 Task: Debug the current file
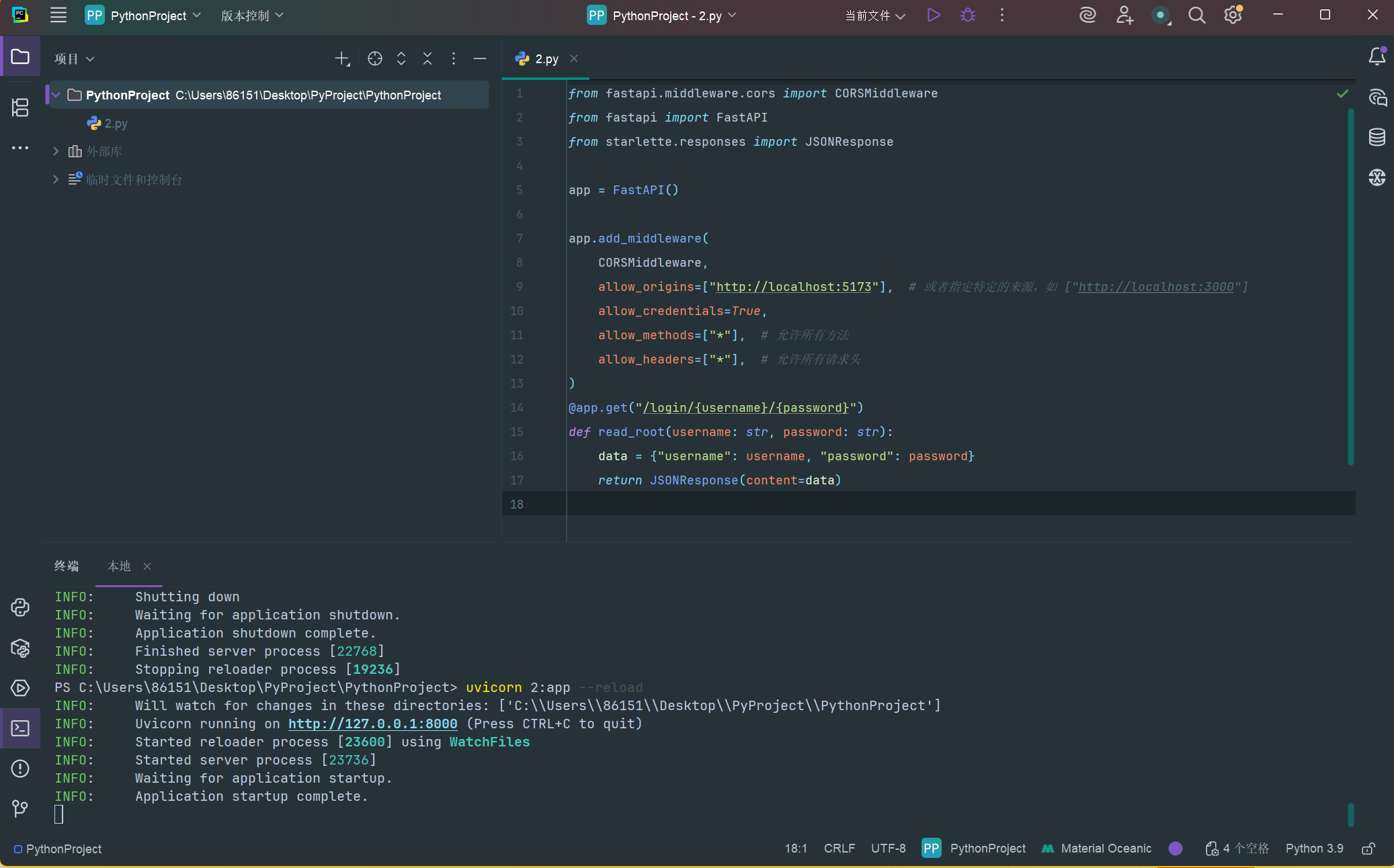(968, 15)
